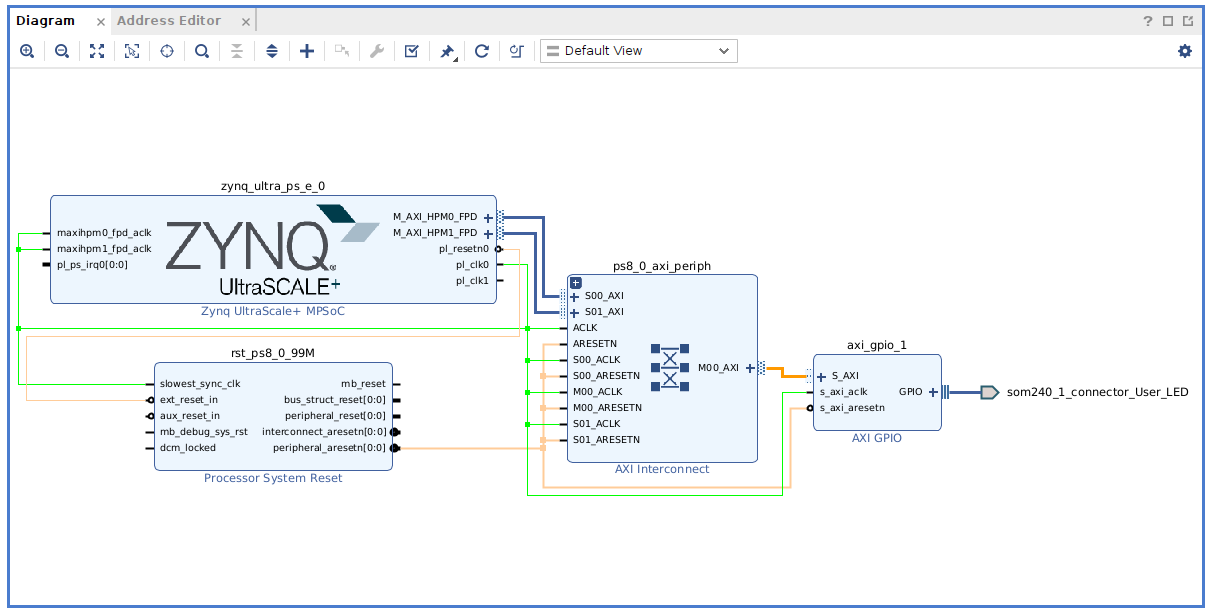Select the peripheral_aresetn[0:0] pin
Image resolution: width=1210 pixels, height=610 pixels.
(329, 448)
